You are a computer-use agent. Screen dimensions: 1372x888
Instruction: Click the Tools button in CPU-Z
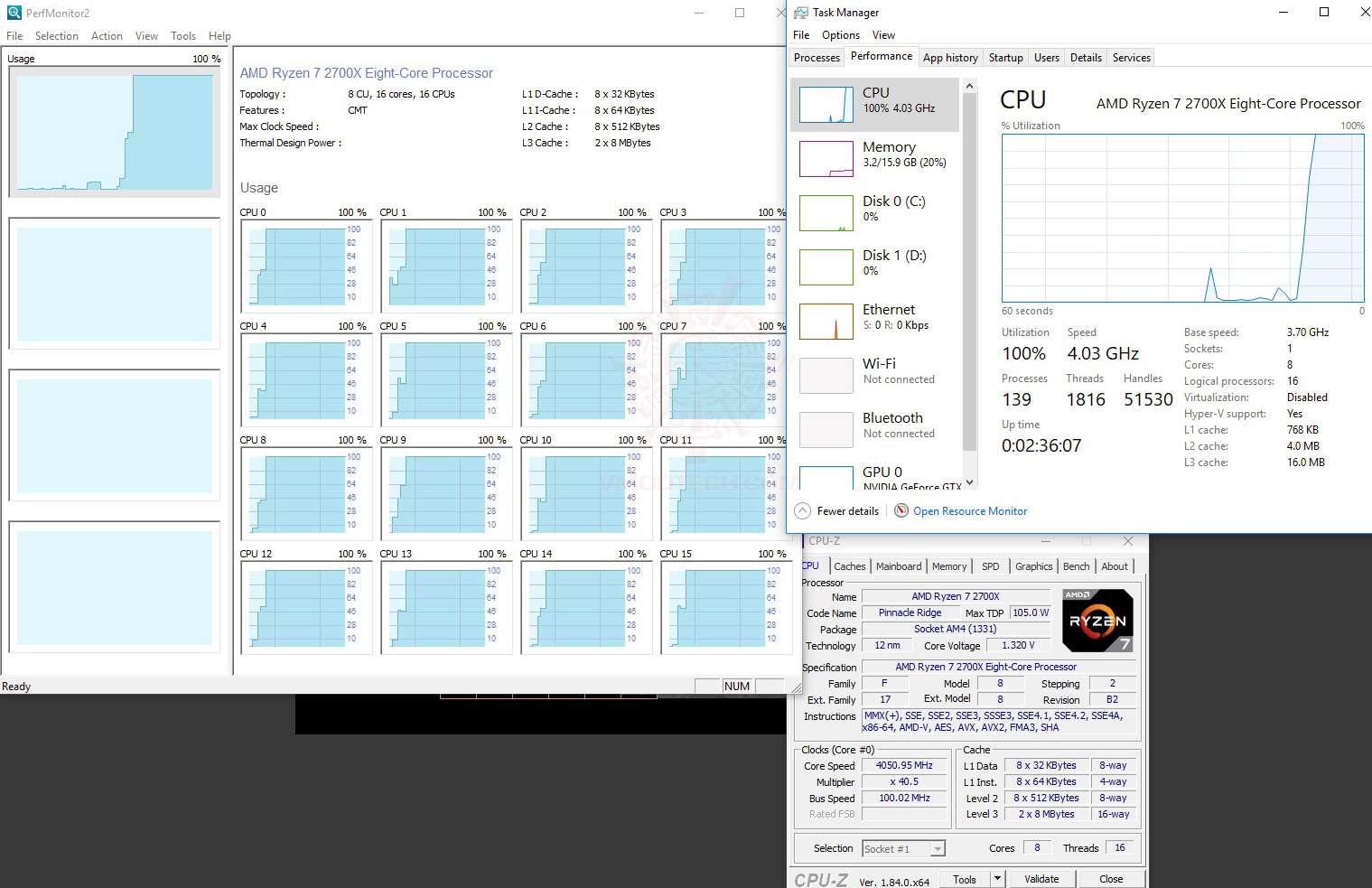(x=965, y=880)
